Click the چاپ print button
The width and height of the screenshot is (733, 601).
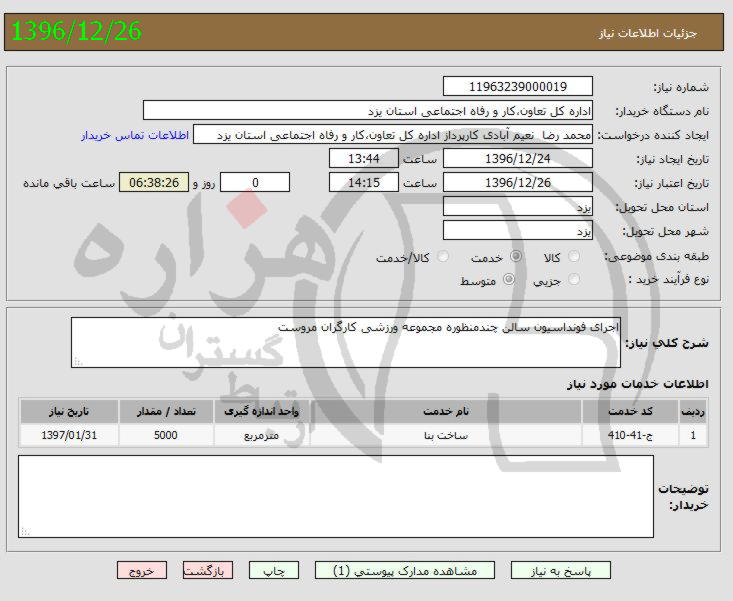[x=273, y=571]
